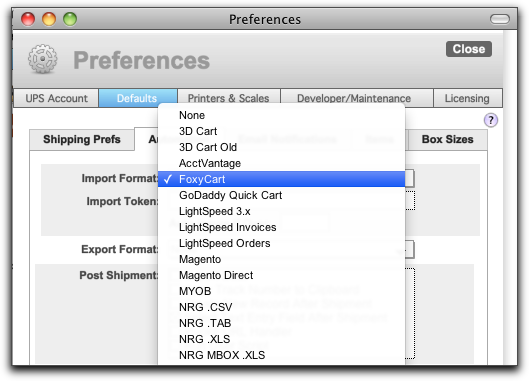Viewport: 529px width, 381px height.
Task: Open the Box Sizes sub-tab
Action: tap(447, 139)
